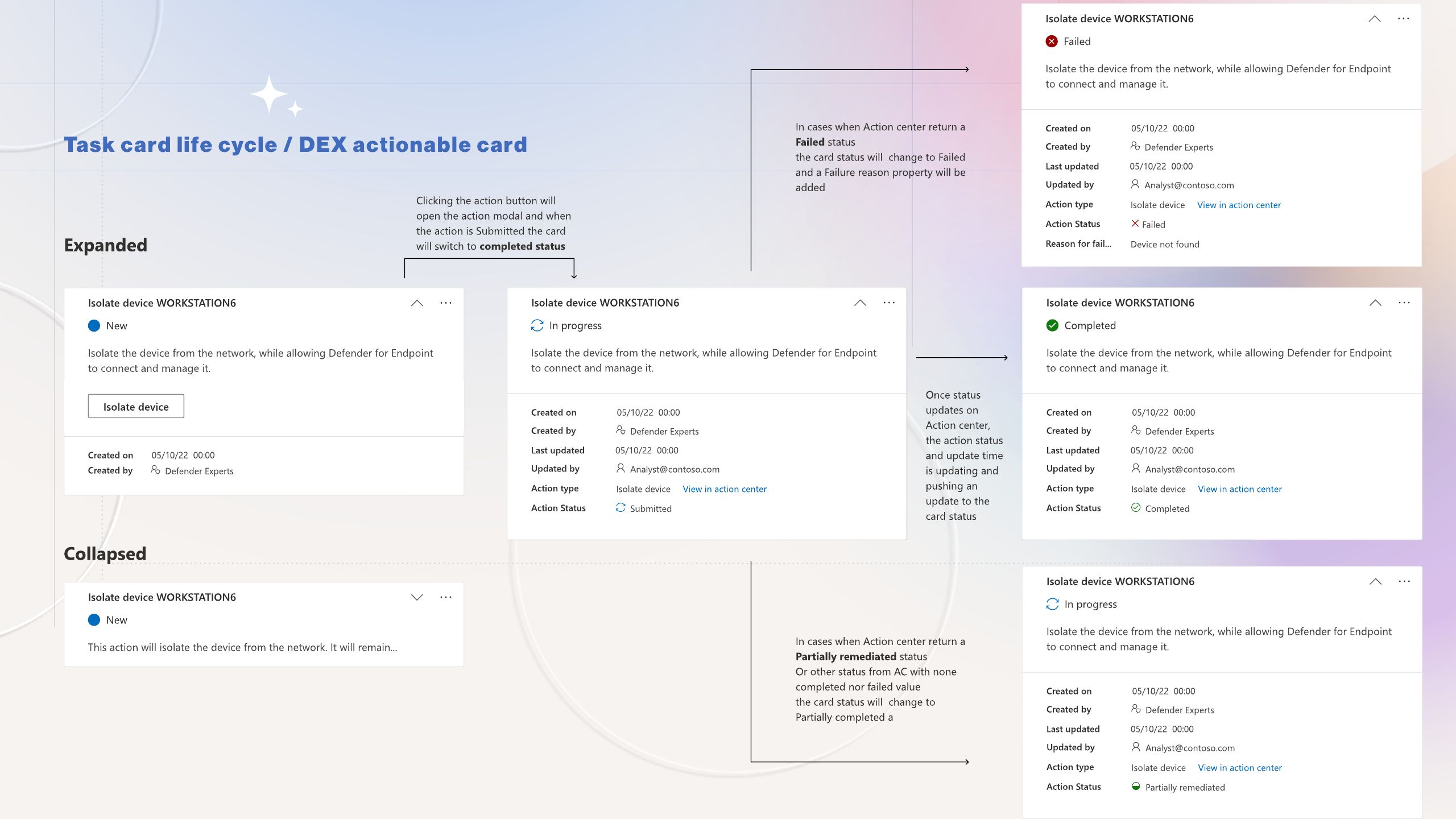Collapse the Failed card with chevron
Image resolution: width=1456 pixels, height=819 pixels.
[x=1375, y=19]
